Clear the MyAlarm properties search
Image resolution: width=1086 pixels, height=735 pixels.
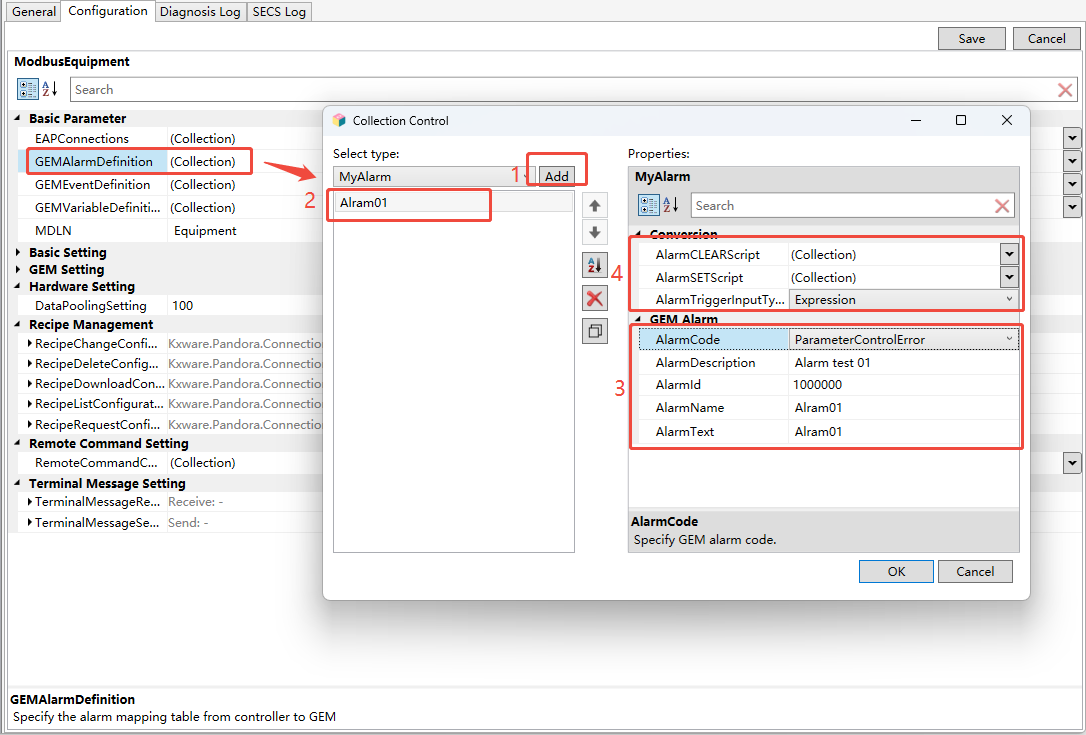tap(1002, 206)
